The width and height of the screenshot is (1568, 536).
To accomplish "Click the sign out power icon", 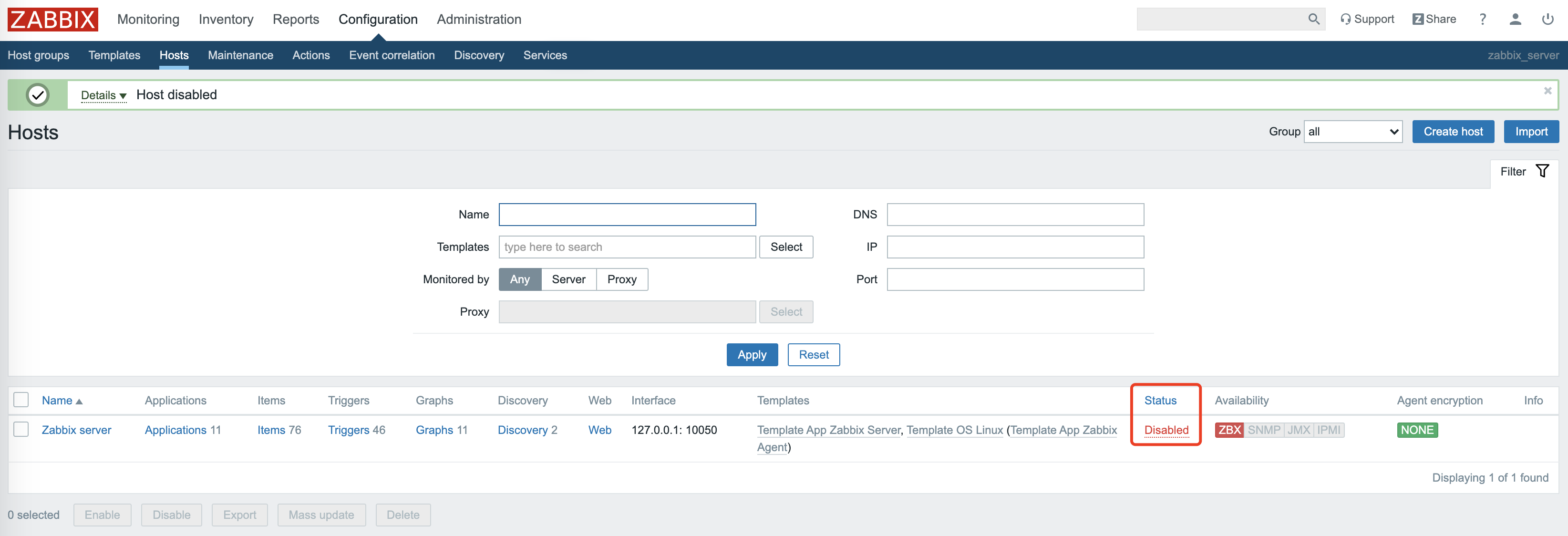I will point(1547,20).
